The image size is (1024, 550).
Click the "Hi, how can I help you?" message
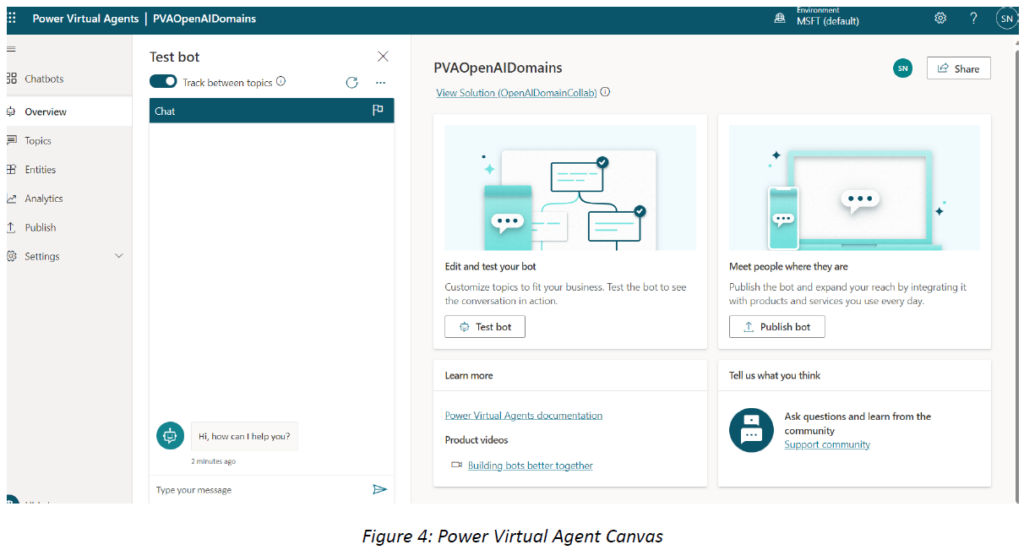click(x=244, y=436)
